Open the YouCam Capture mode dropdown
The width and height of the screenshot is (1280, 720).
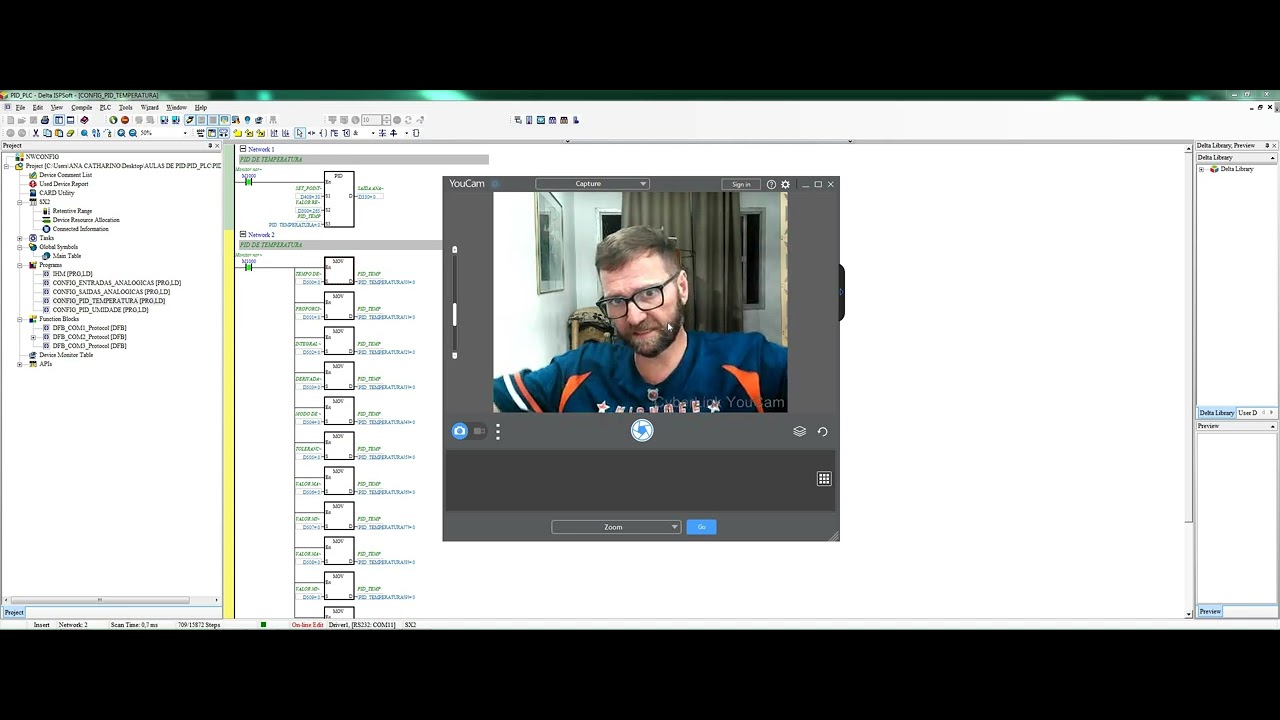coord(592,184)
